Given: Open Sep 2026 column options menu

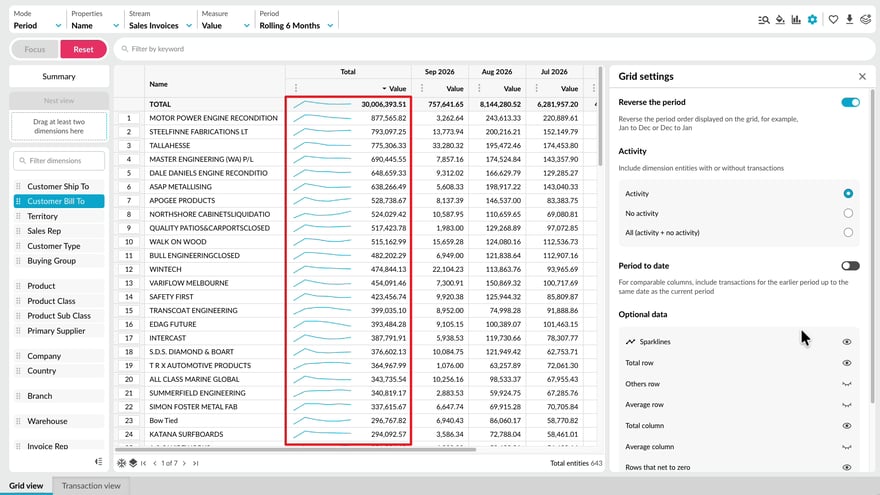Looking at the screenshot, I should 421,88.
